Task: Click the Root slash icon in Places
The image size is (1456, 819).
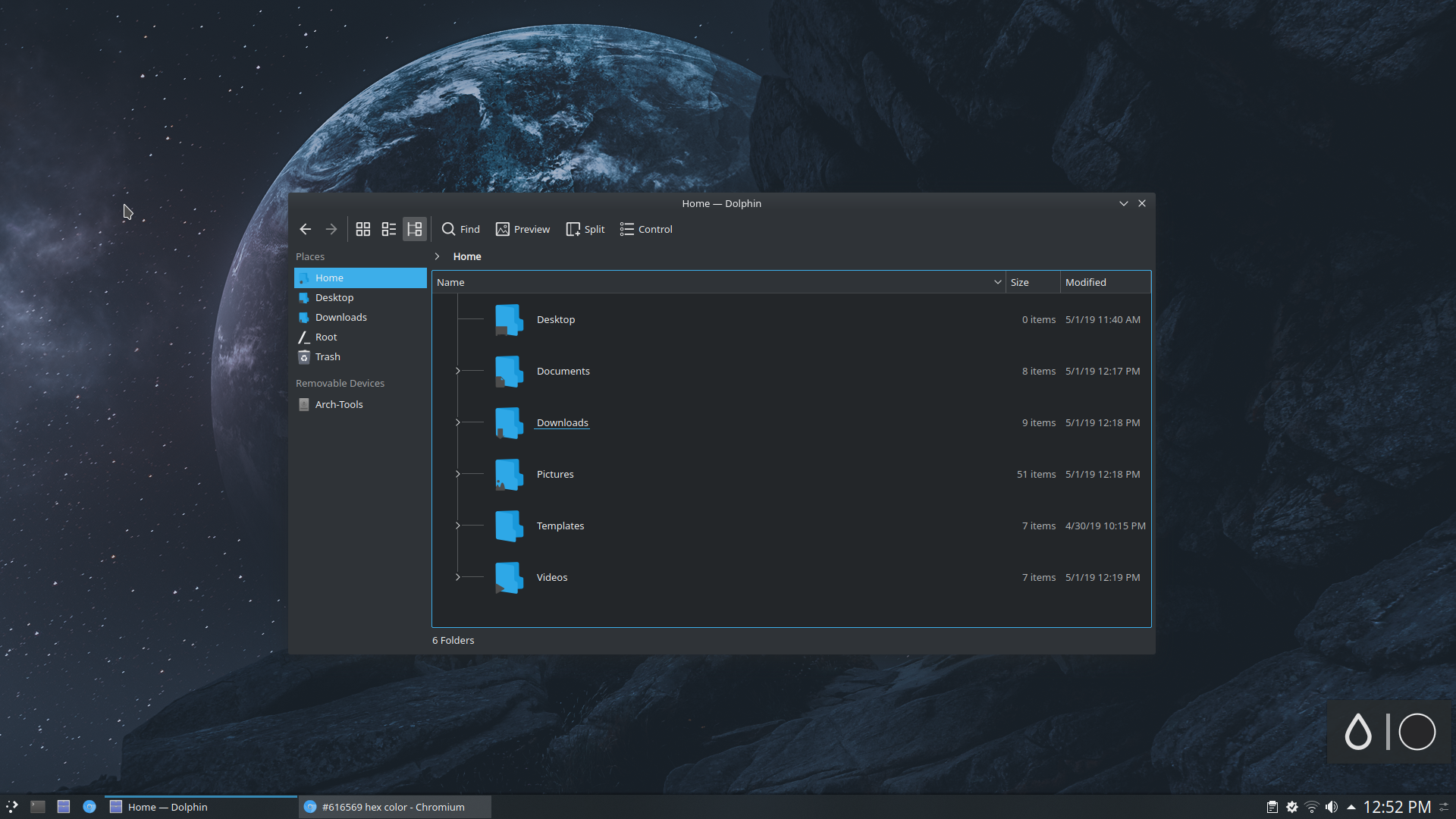Action: 304,337
